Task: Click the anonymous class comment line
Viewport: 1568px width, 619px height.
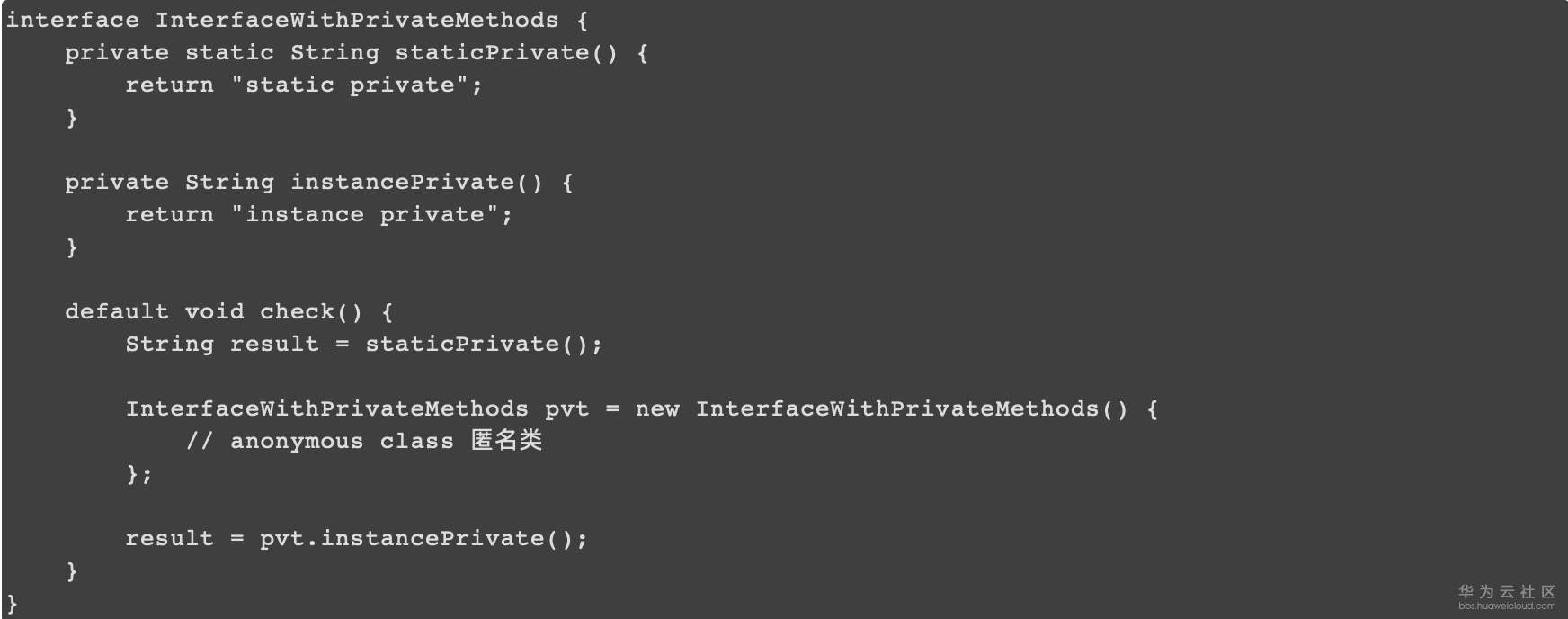Action: [363, 442]
